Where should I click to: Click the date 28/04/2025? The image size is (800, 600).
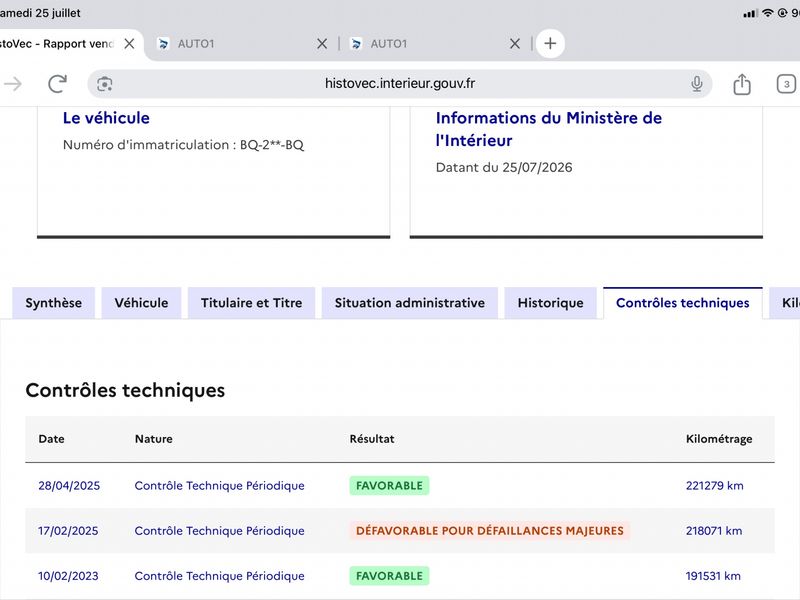point(69,486)
